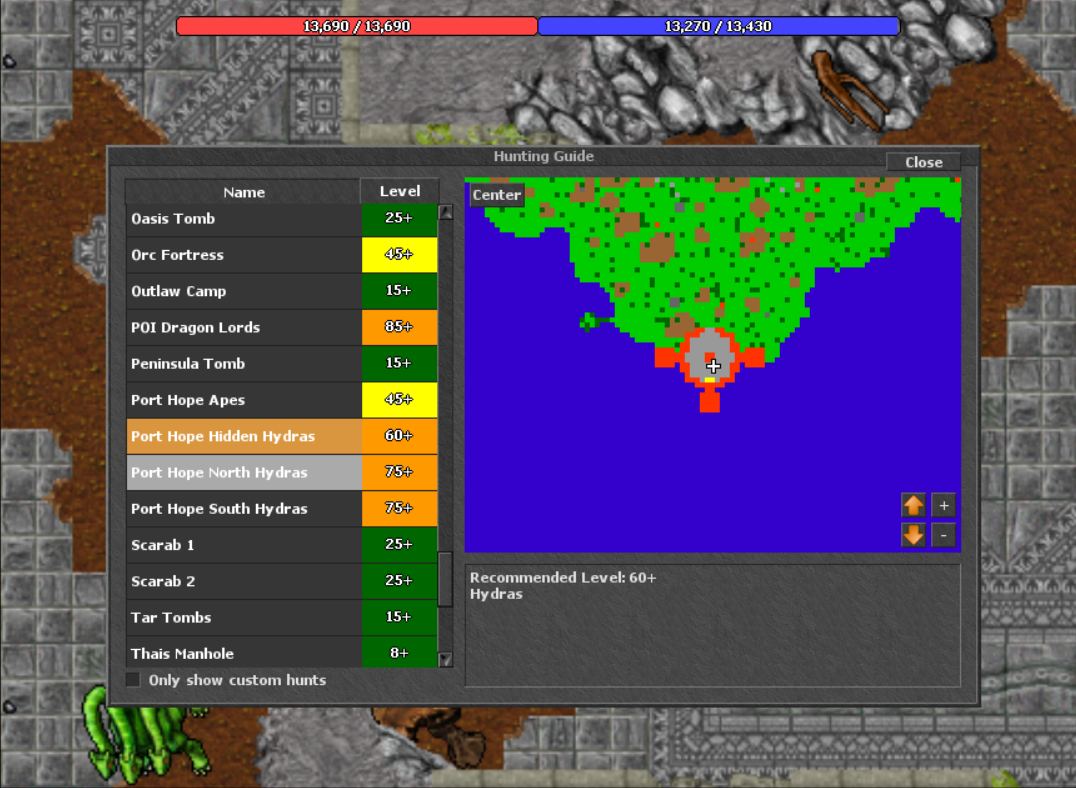The height and width of the screenshot is (788, 1076).
Task: Click the Recommended Level: 60+ description text
Action: pos(563,577)
